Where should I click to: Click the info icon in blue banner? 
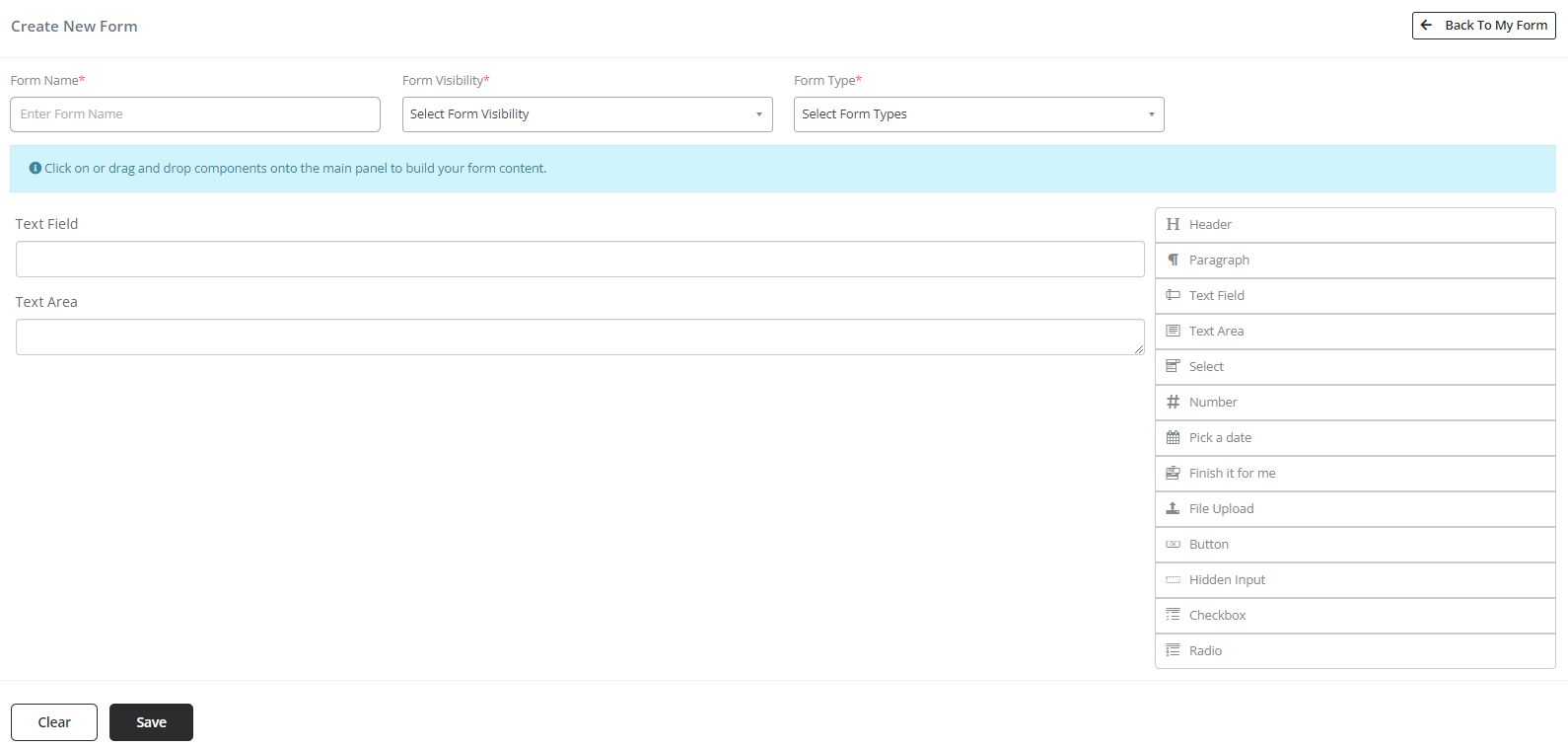click(36, 169)
